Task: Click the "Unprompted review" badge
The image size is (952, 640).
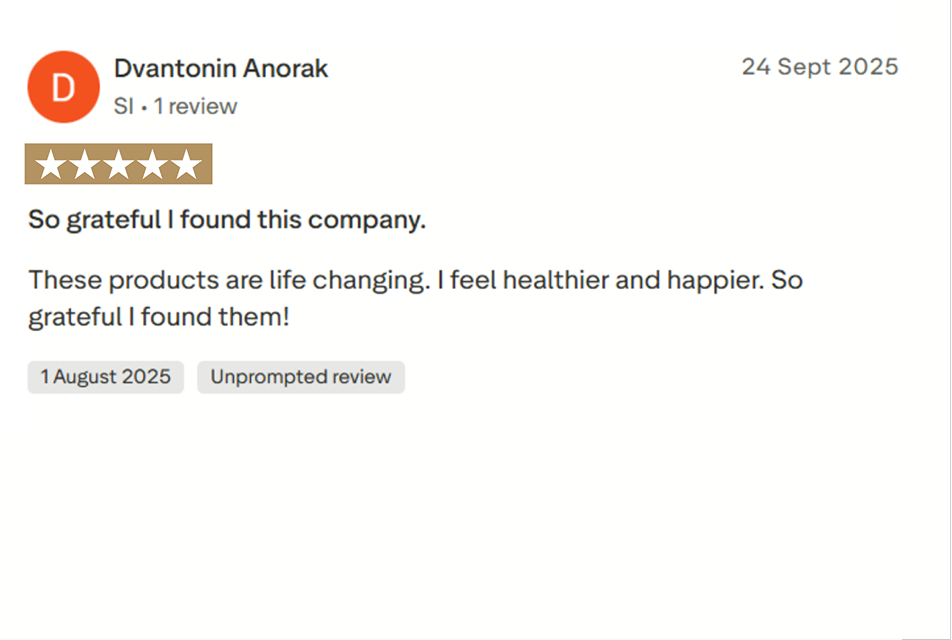Action: click(301, 377)
